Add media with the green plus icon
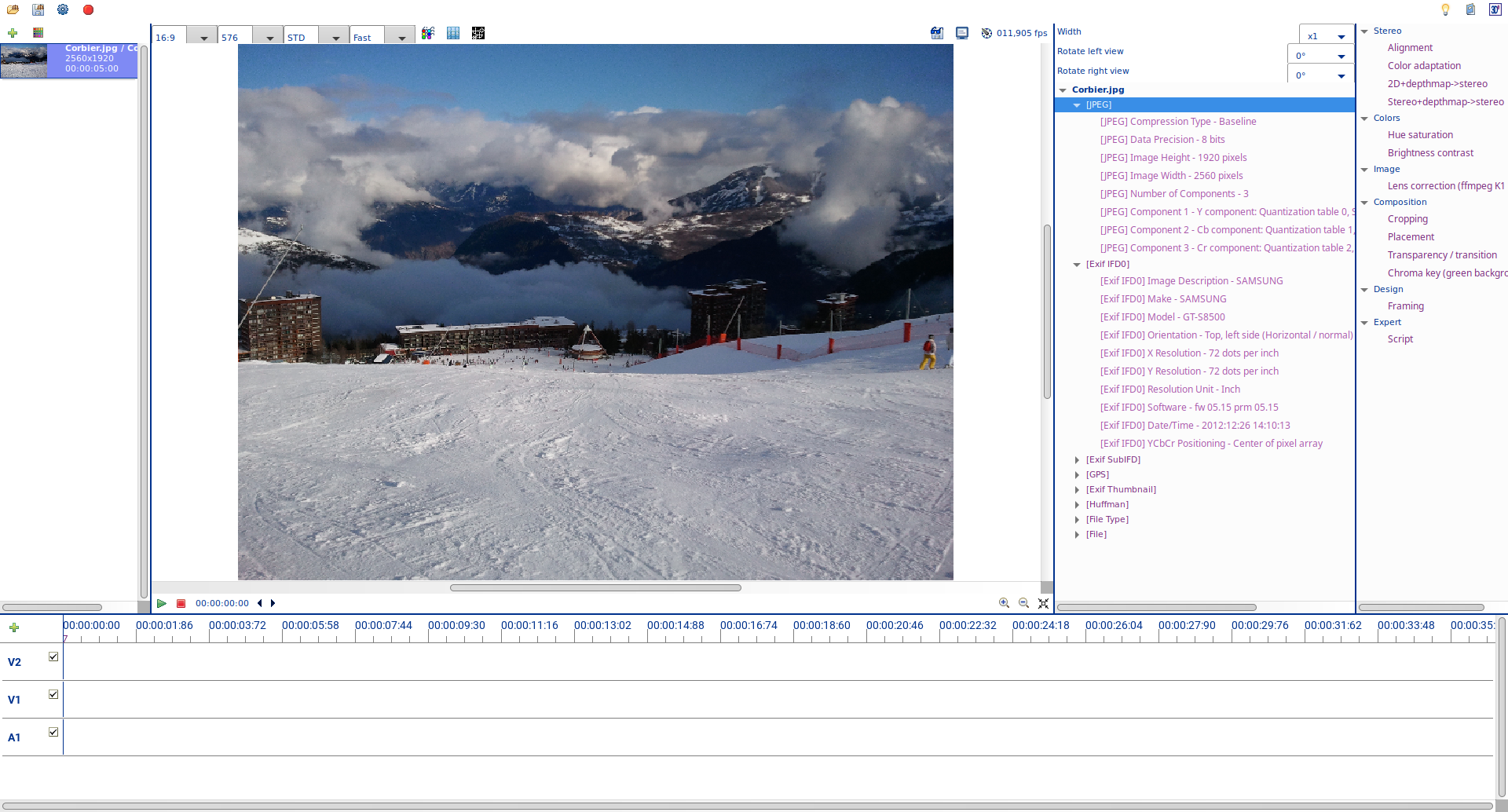 point(13,33)
